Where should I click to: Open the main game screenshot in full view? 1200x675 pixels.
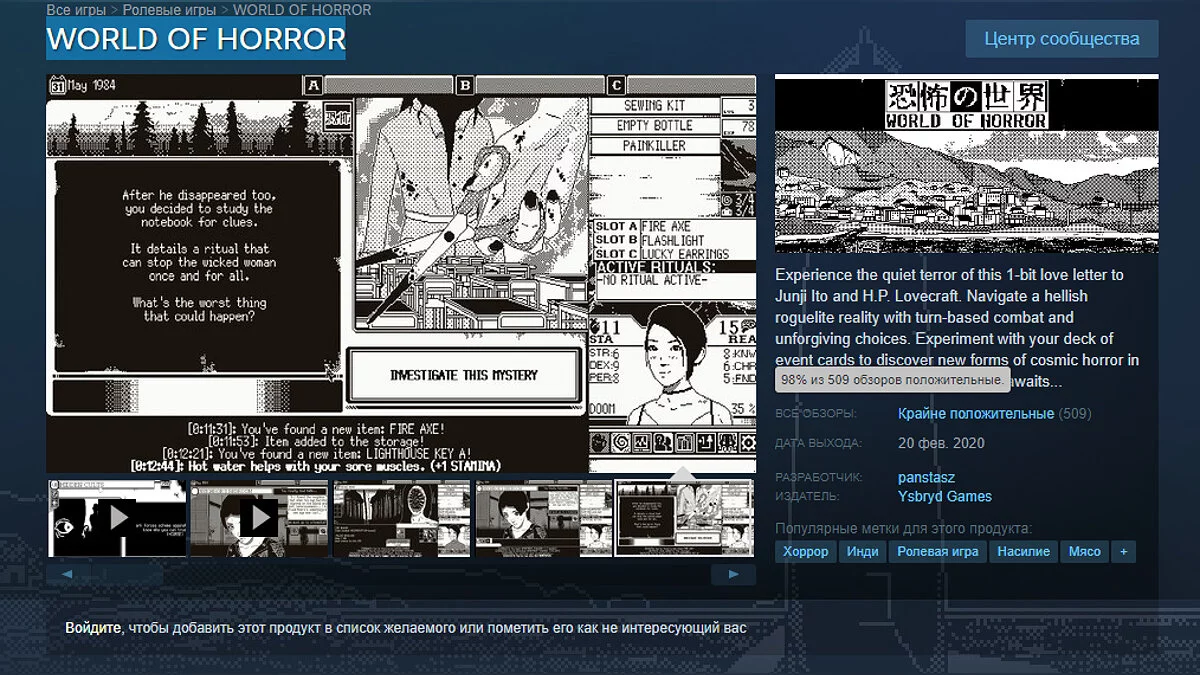(401, 273)
